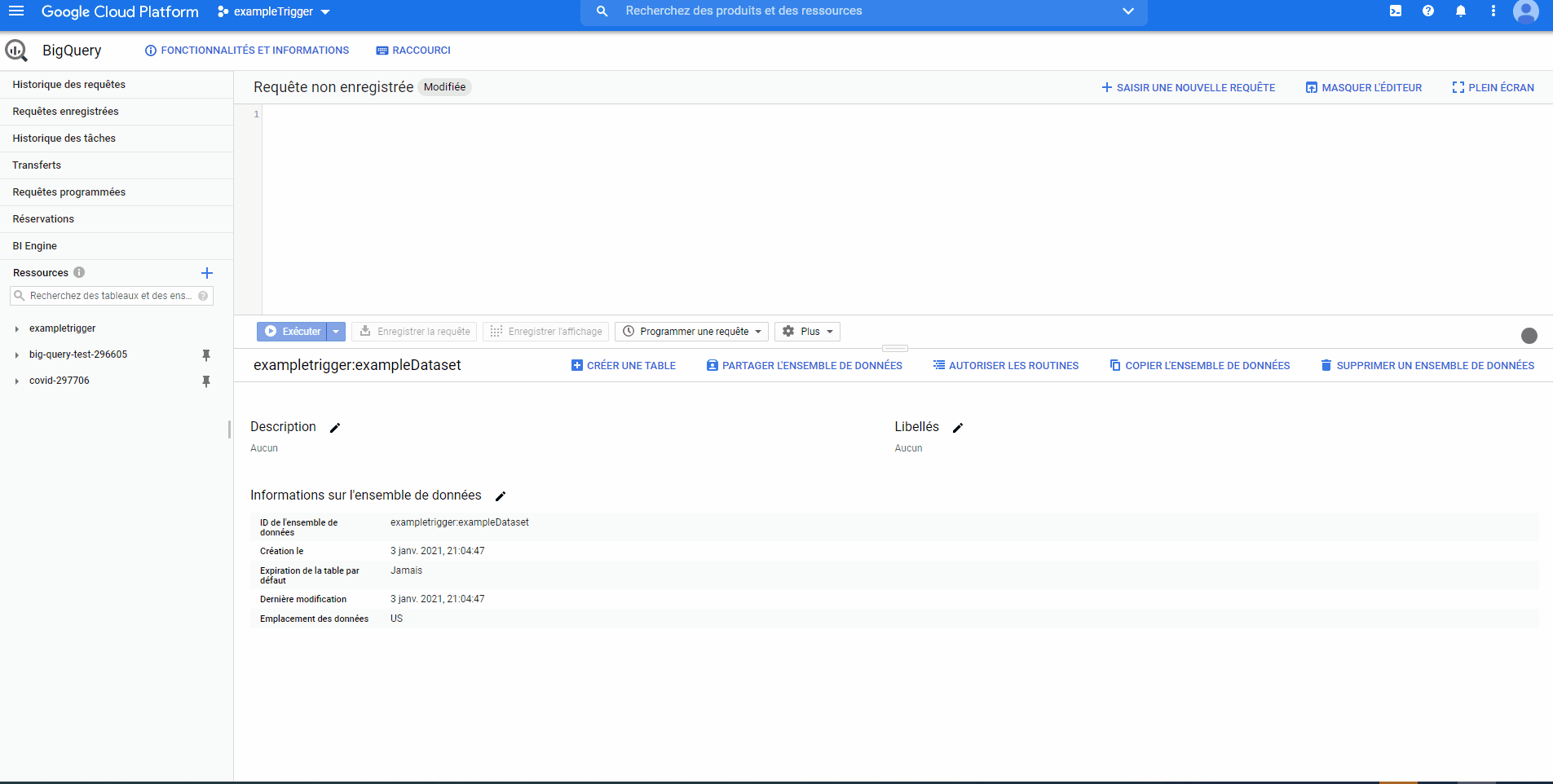The image size is (1553, 784).
Task: Focus the tables and datasets search field
Action: pos(111,296)
